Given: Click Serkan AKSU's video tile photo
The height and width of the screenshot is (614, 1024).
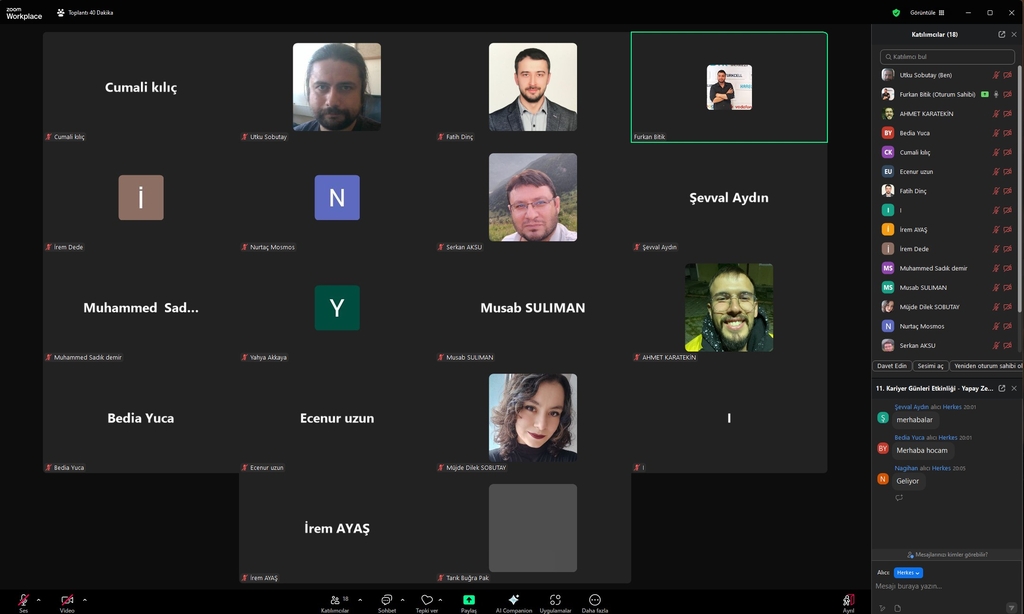Looking at the screenshot, I should coord(533,197).
